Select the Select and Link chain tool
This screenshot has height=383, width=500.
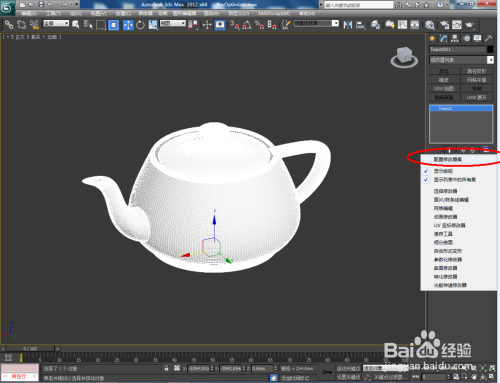click(x=9, y=24)
